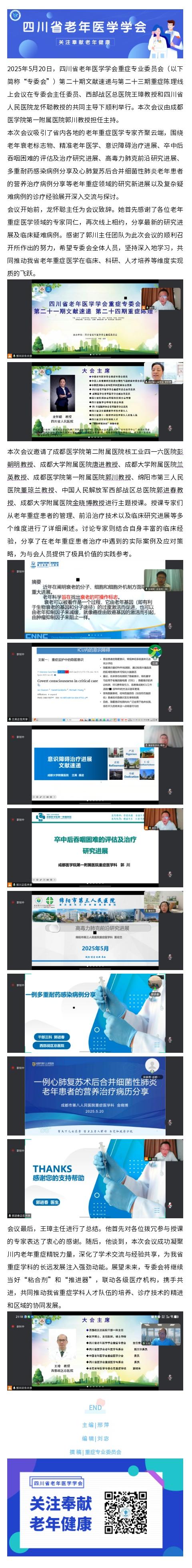Screen dimensions: 192x1568
Task: Open the 意识障碍治疗进展 文献速递 slide
Action: tap(95, 765)
